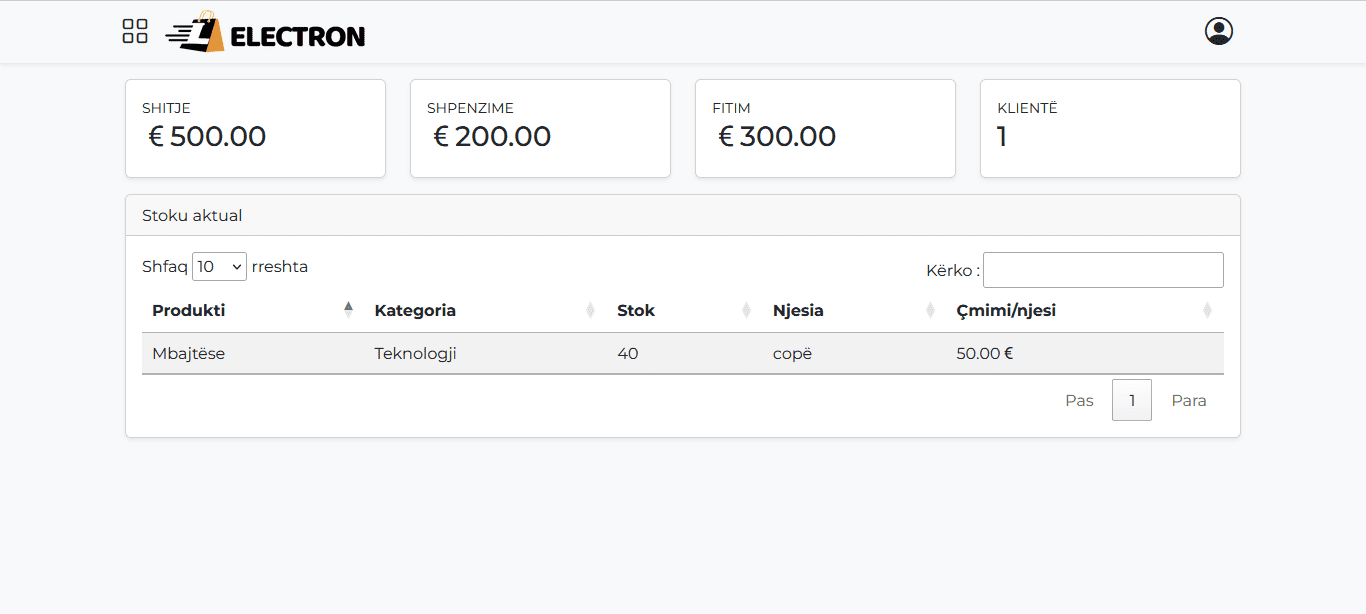Open the grid menu icon
The width and height of the screenshot is (1366, 614).
coord(135,31)
